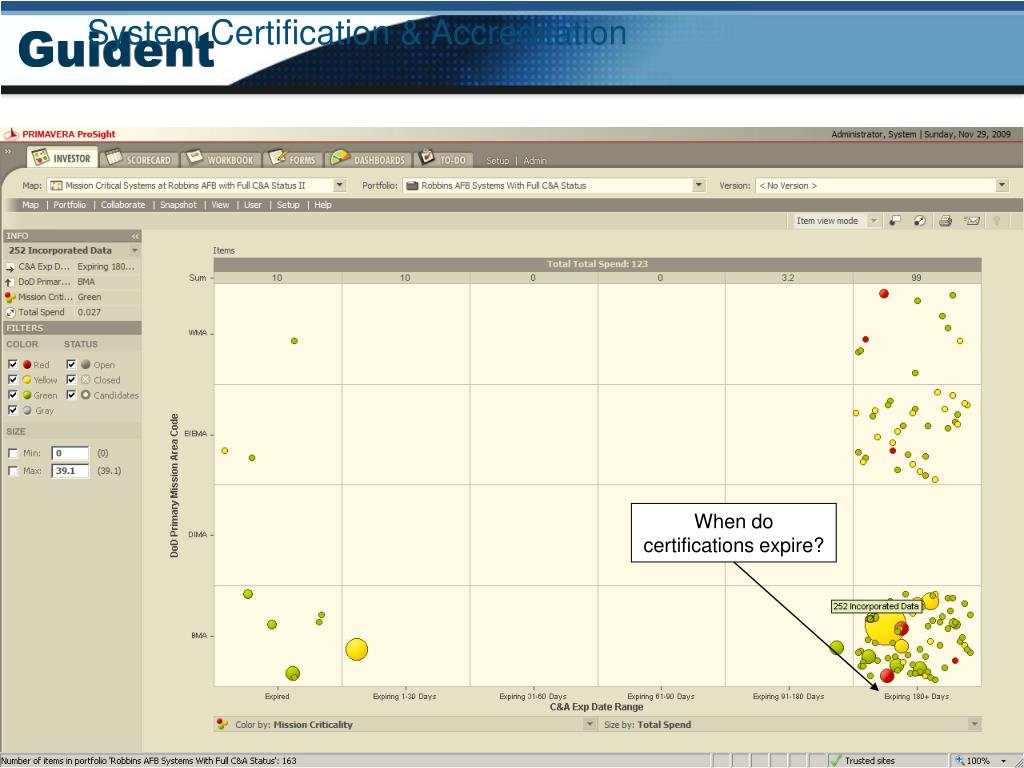Click the Scorecard tab icon
The width and height of the screenshot is (1024, 768).
pos(114,157)
